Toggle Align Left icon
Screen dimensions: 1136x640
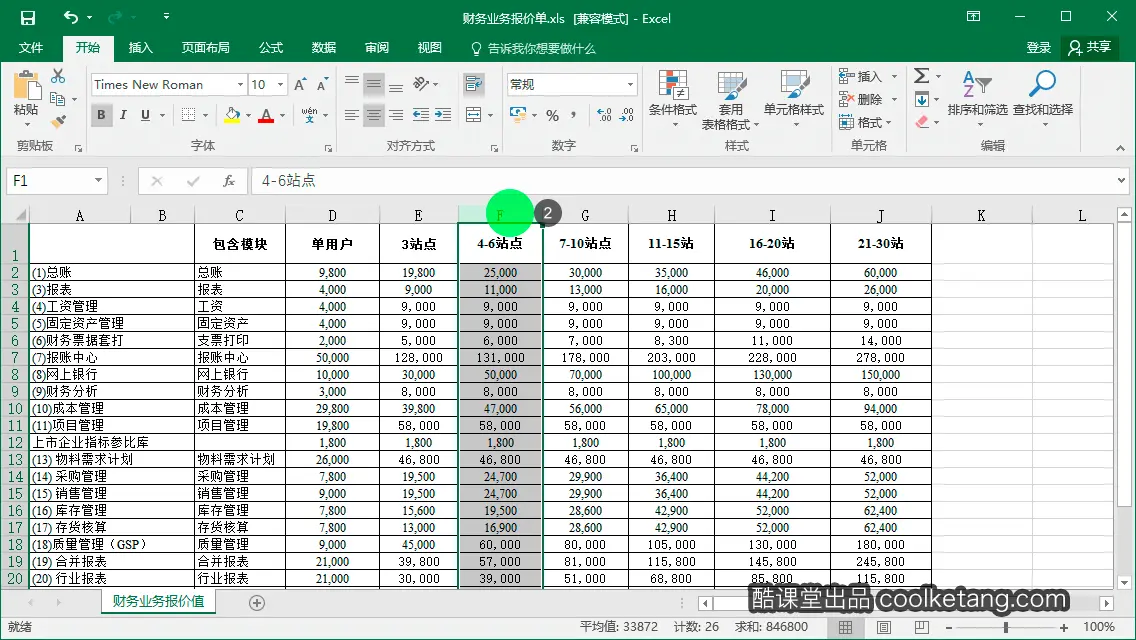pyautogui.click(x=351, y=115)
